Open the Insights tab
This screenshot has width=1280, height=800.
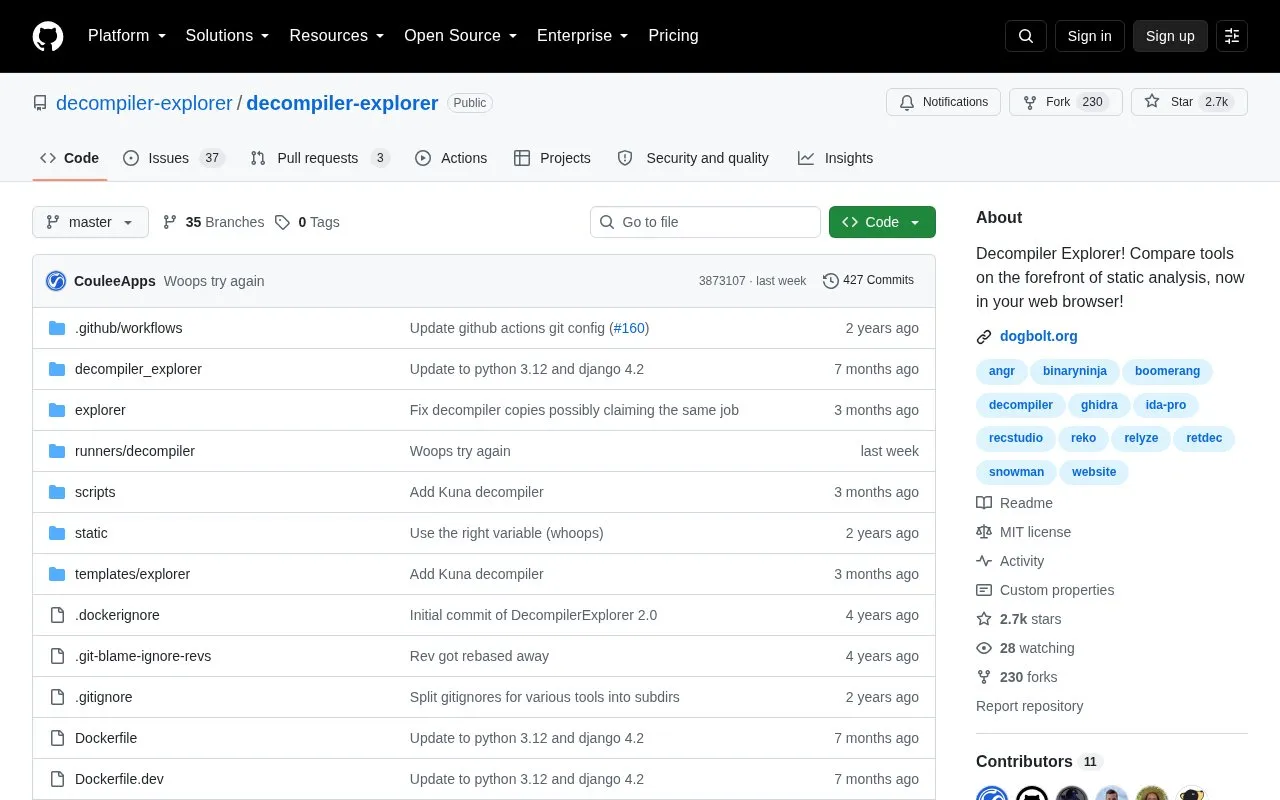(x=835, y=158)
